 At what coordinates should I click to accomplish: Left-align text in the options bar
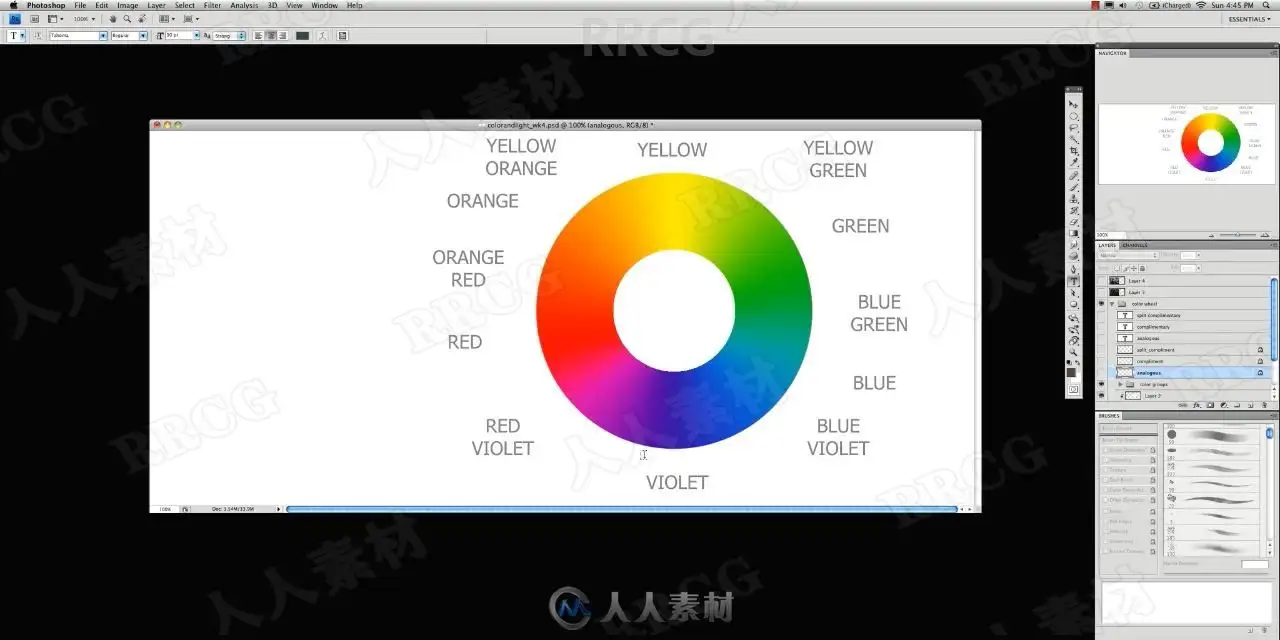pos(258,36)
